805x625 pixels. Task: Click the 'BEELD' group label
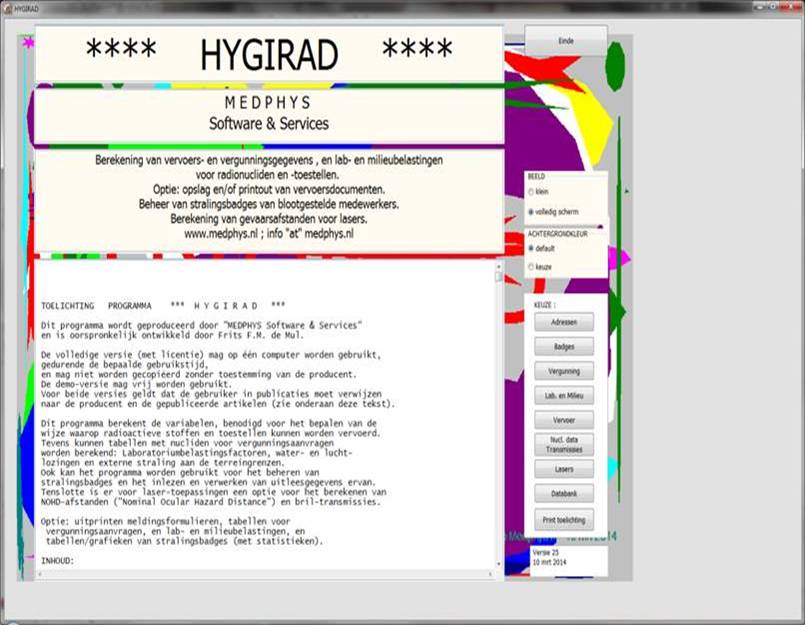click(536, 177)
